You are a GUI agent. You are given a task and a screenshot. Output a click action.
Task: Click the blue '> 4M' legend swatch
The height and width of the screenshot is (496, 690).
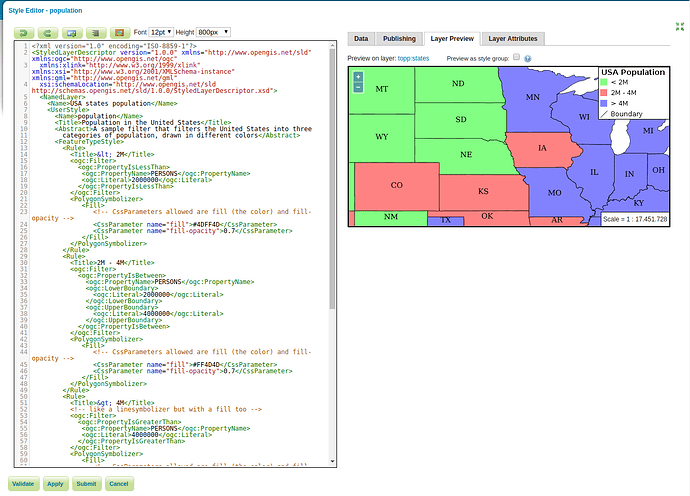(604, 103)
